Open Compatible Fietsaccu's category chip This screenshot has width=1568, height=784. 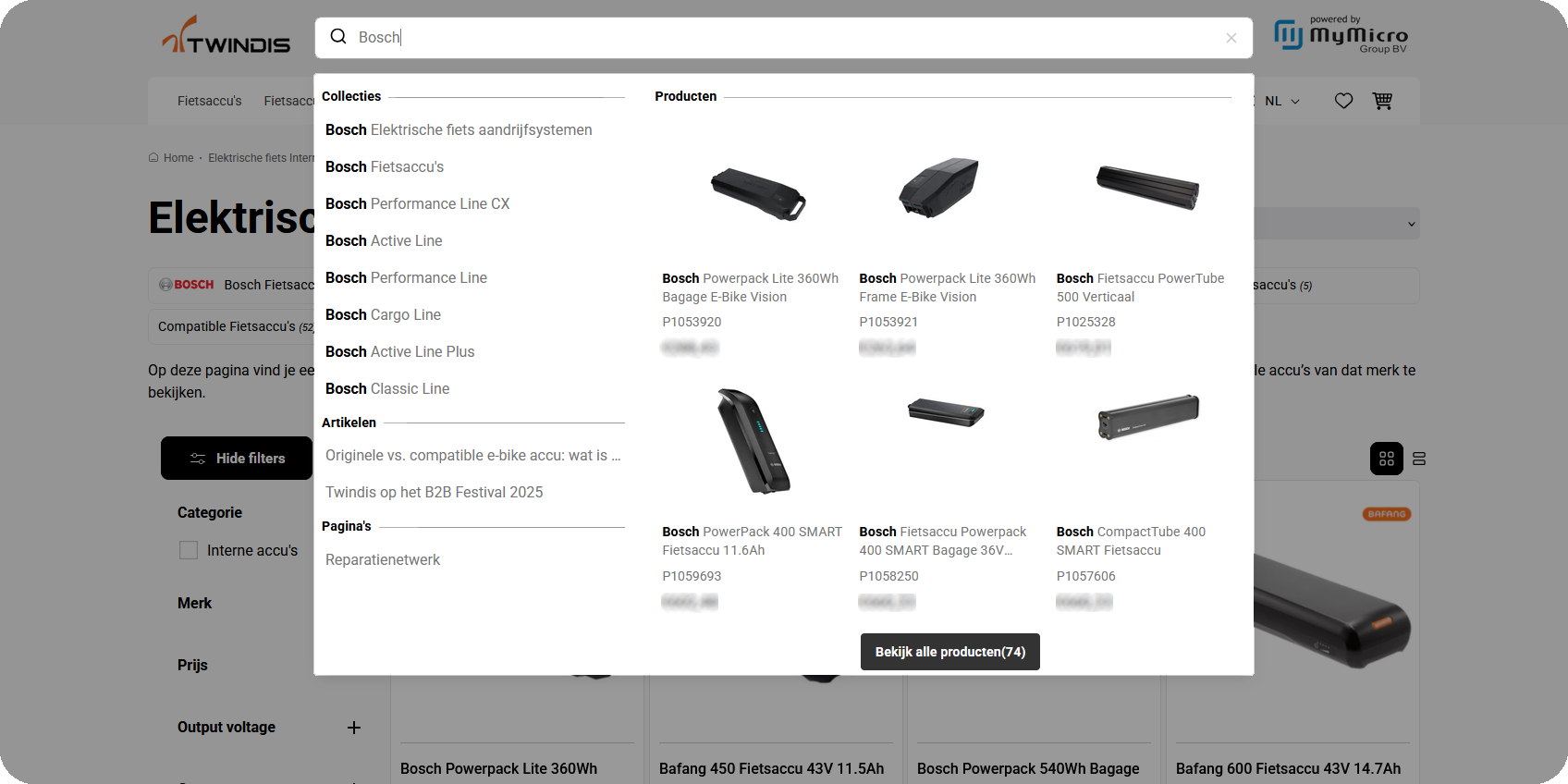coord(231,326)
